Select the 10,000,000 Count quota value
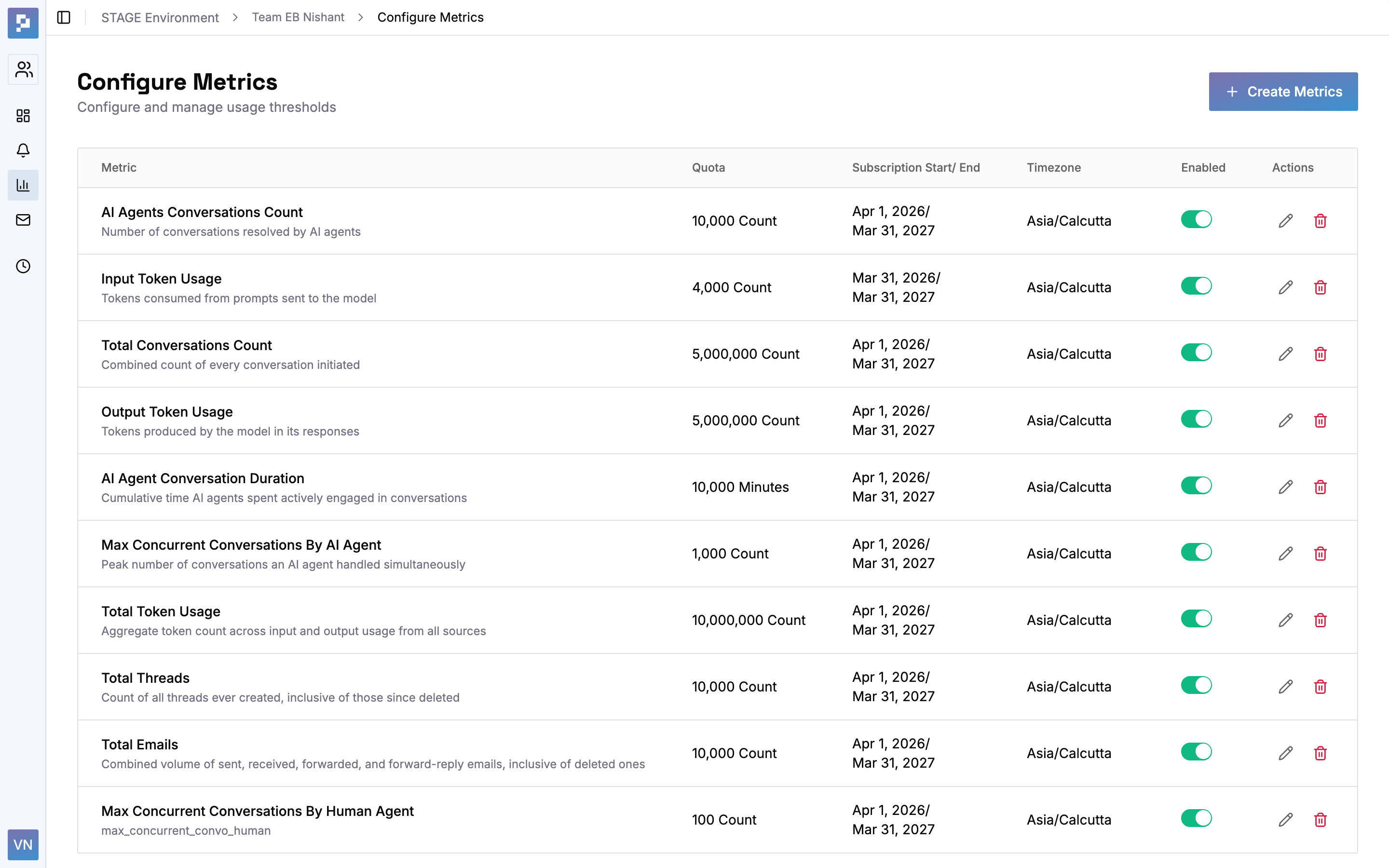1389x868 pixels. click(x=749, y=620)
